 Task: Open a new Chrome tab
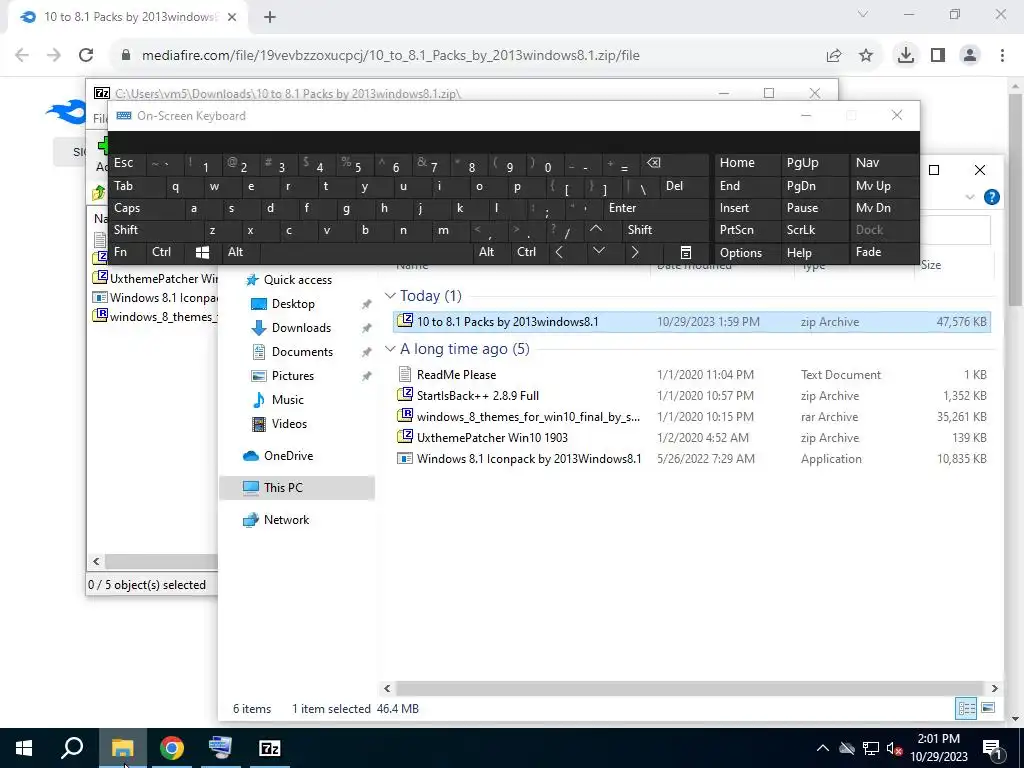[270, 18]
